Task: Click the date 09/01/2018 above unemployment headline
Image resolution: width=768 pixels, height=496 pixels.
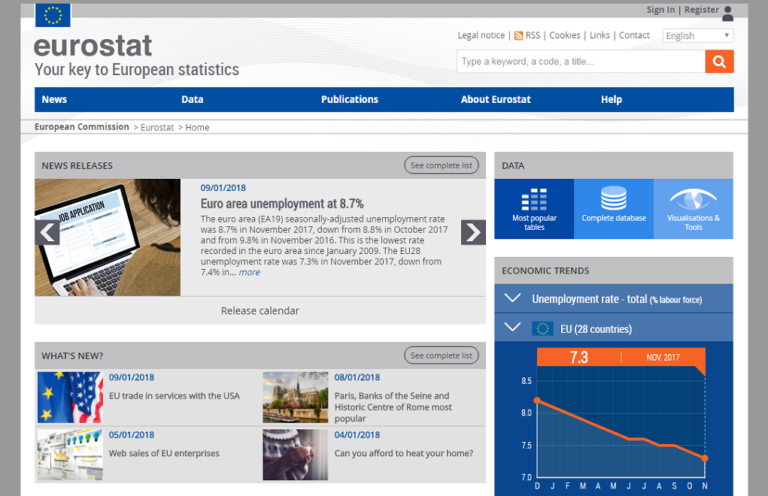Action: point(223,188)
